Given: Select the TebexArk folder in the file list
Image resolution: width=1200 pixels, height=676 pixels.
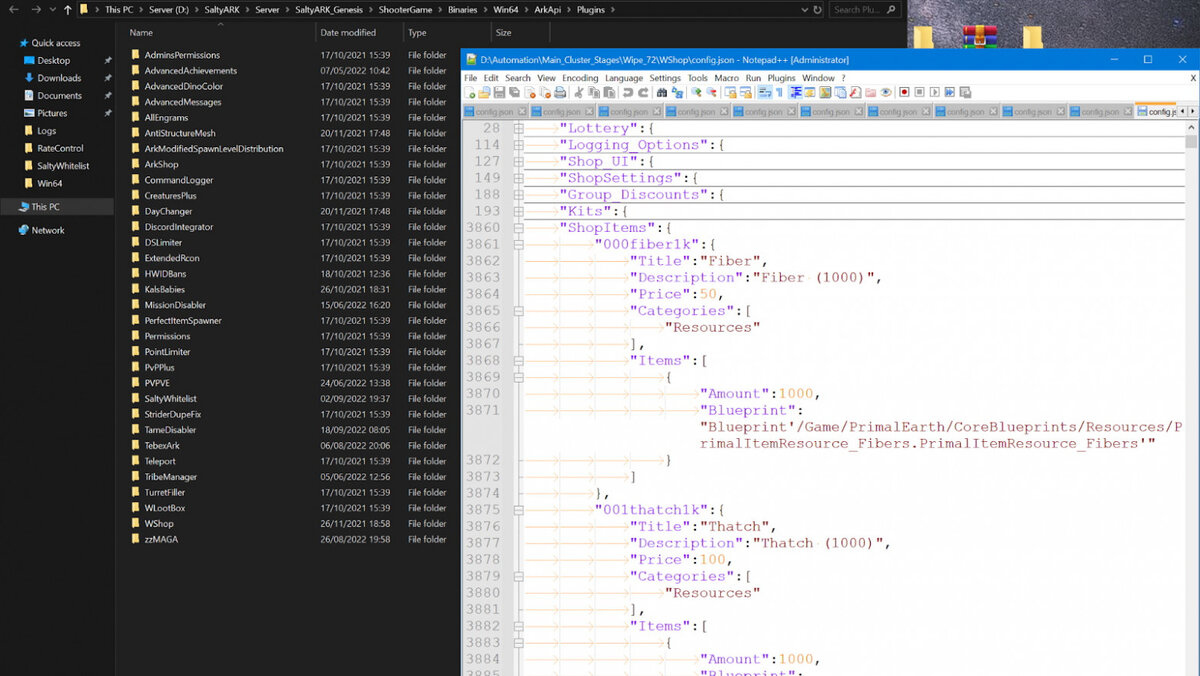Looking at the screenshot, I should point(162,446).
